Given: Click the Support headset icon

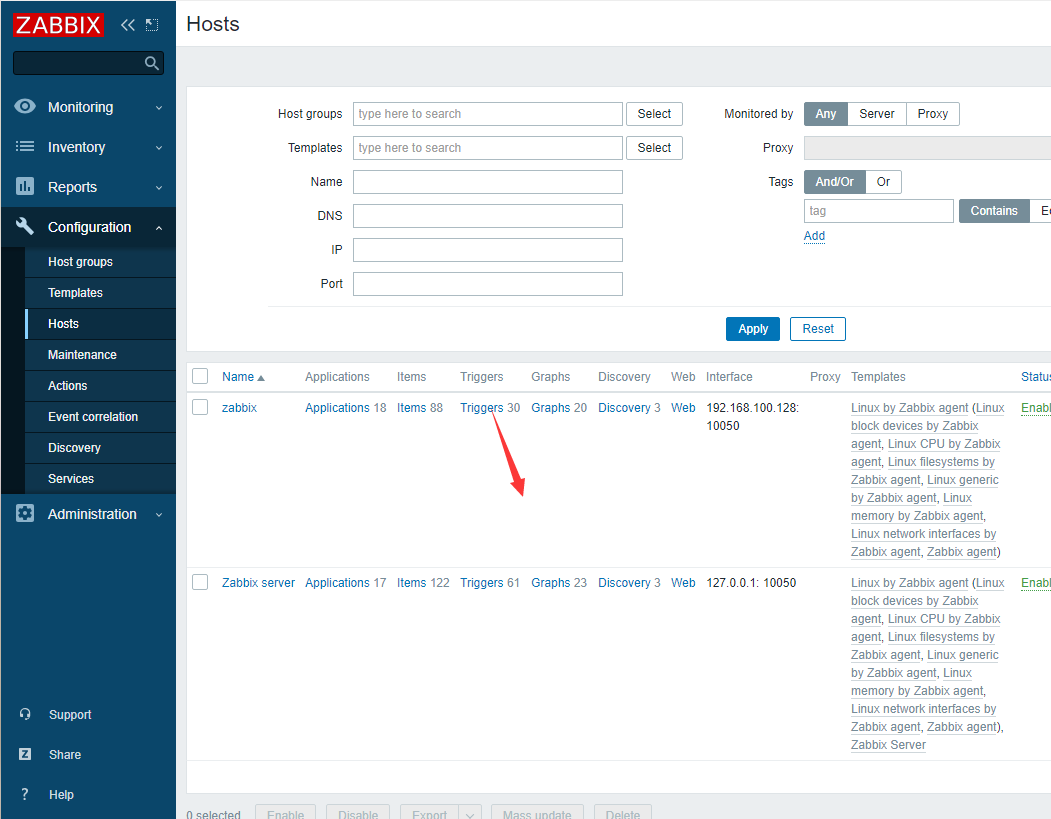Looking at the screenshot, I should point(25,714).
